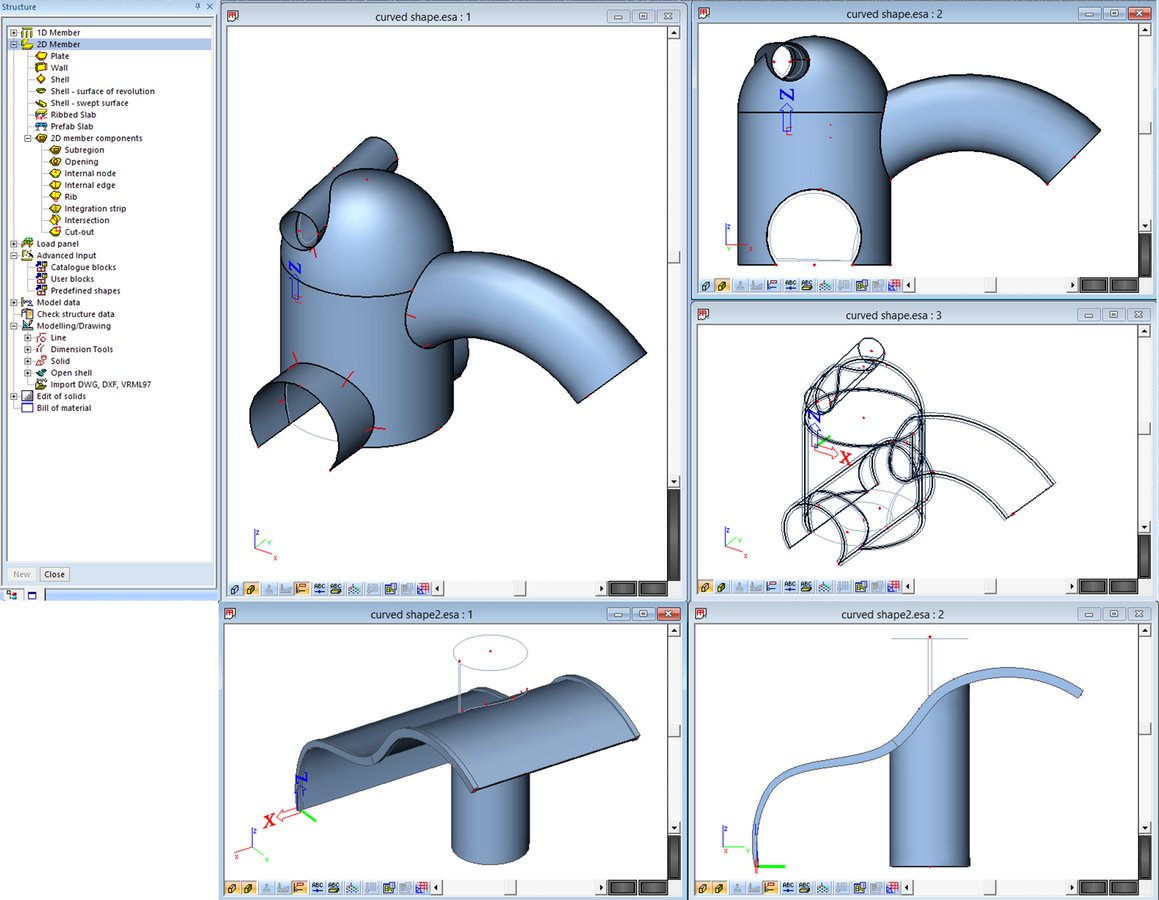The height and width of the screenshot is (900, 1159).
Task: Click horizontal scrollbar thumb in curved shape.esa : 2
Action: point(990,285)
